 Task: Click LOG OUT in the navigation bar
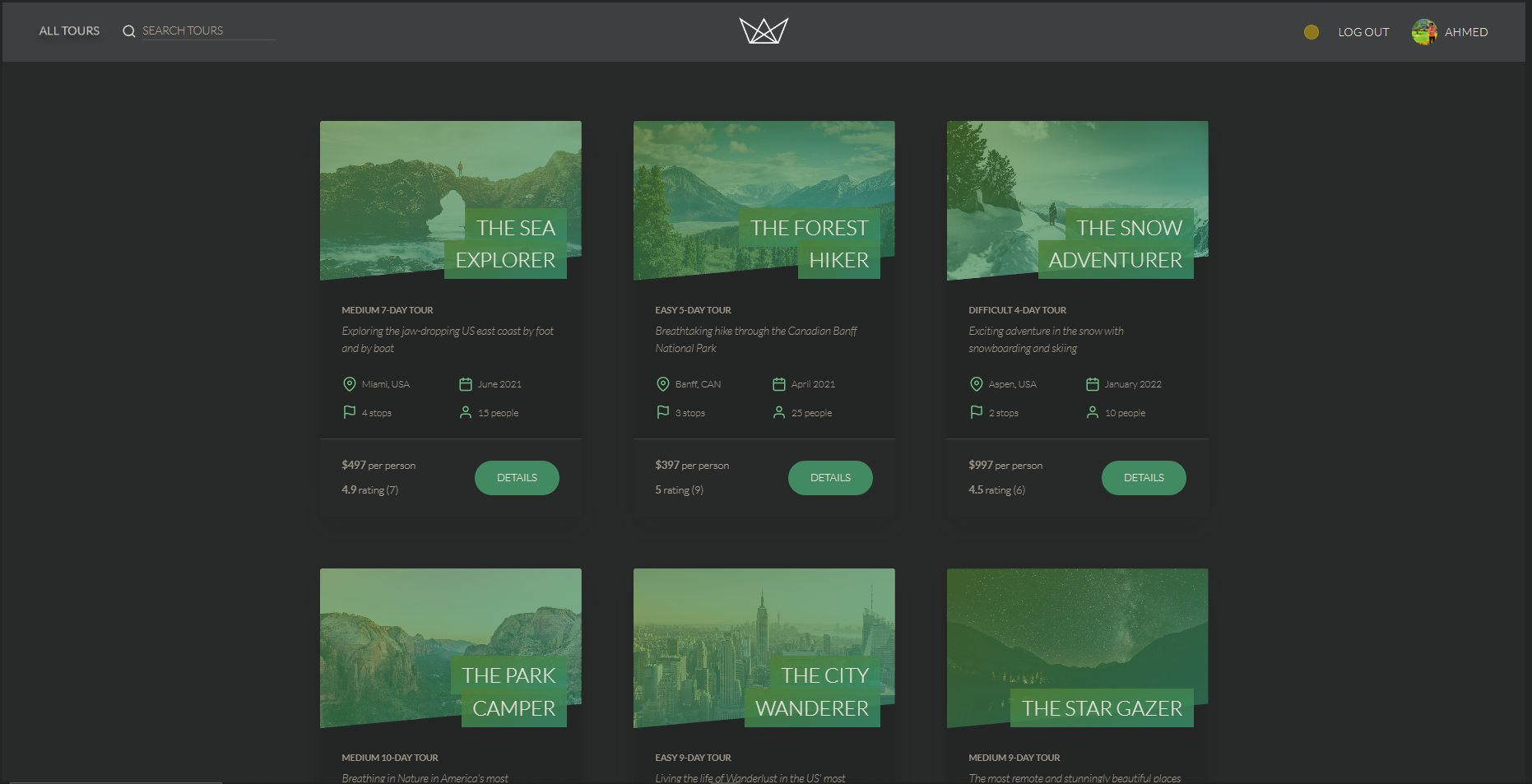point(1363,32)
